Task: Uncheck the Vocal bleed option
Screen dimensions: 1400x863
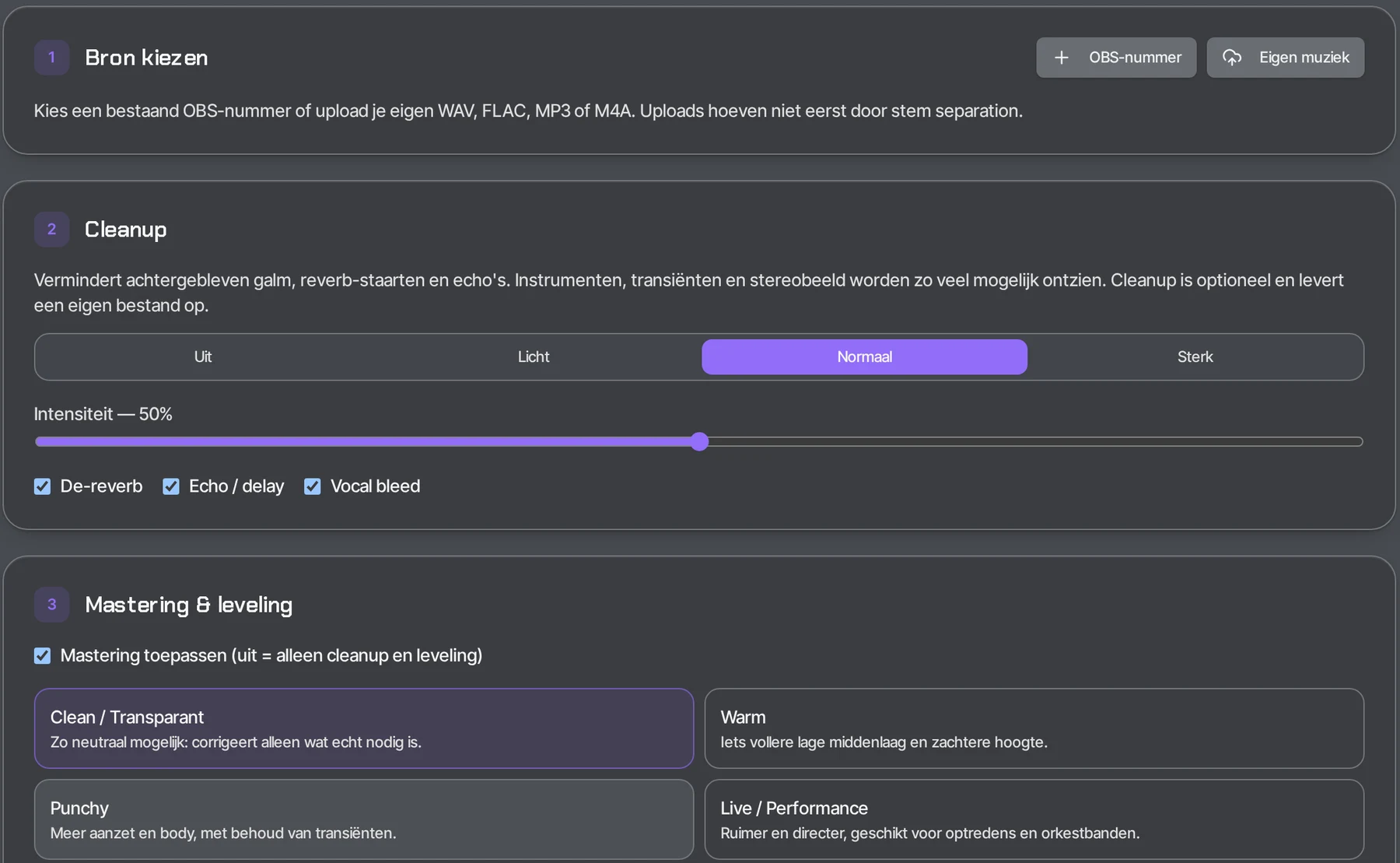Action: pos(313,486)
